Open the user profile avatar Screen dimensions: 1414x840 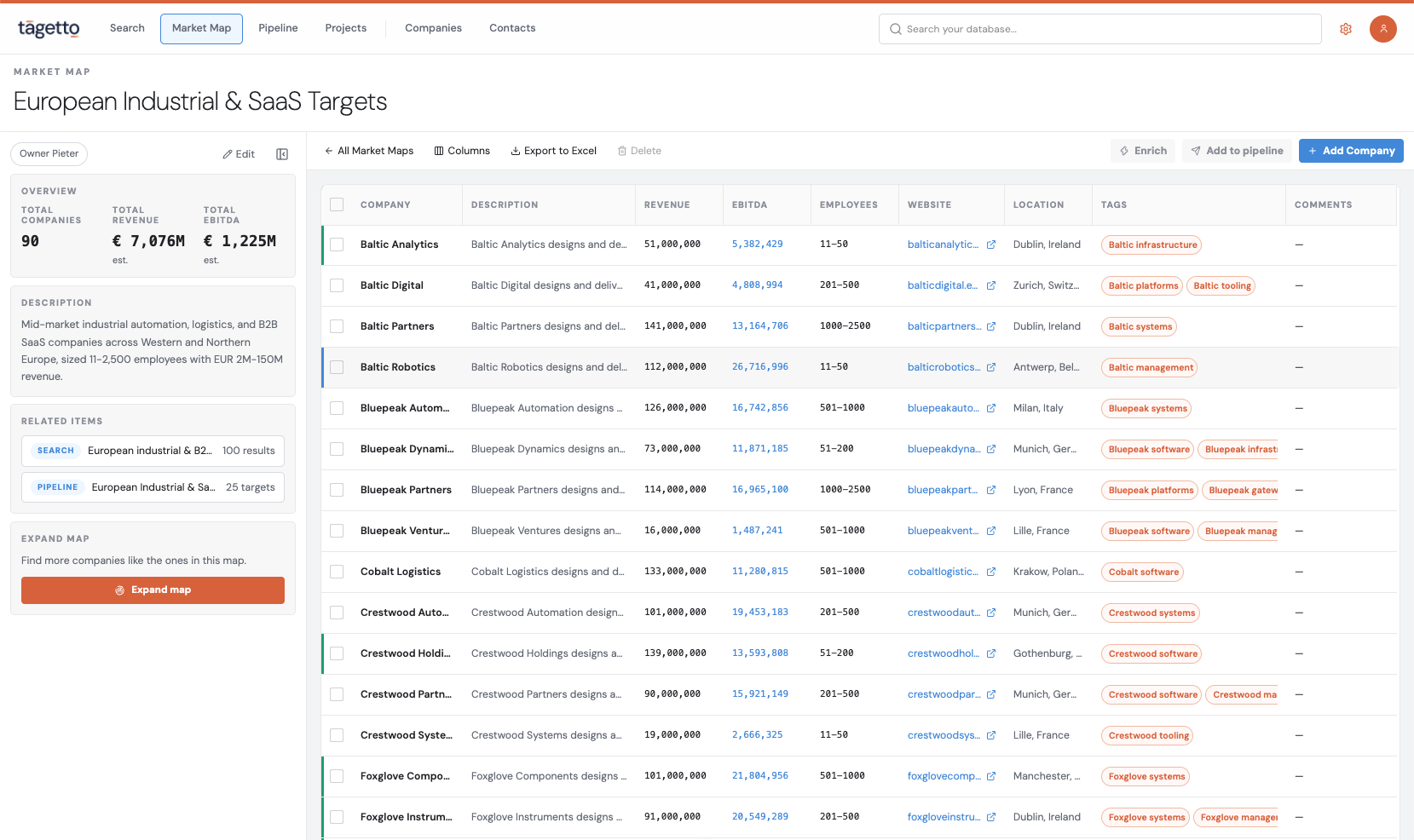[1382, 29]
